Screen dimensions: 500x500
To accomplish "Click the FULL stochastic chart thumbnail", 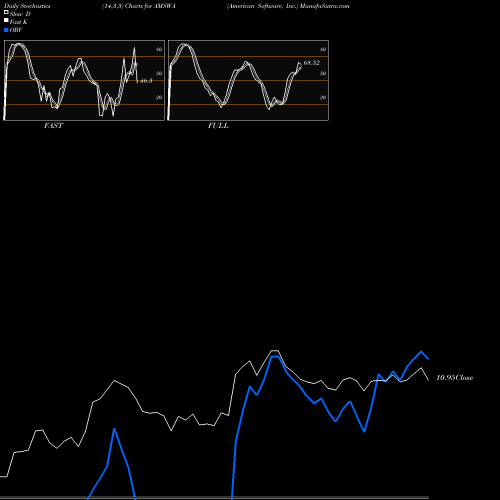I will coord(248,80).
